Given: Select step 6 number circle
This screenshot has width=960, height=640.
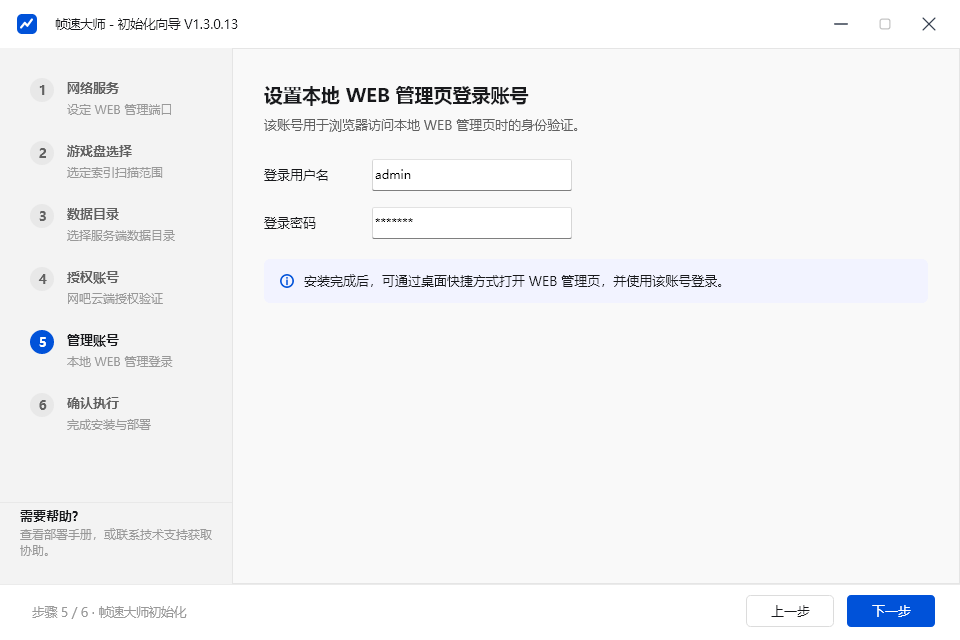Looking at the screenshot, I should pos(42,405).
